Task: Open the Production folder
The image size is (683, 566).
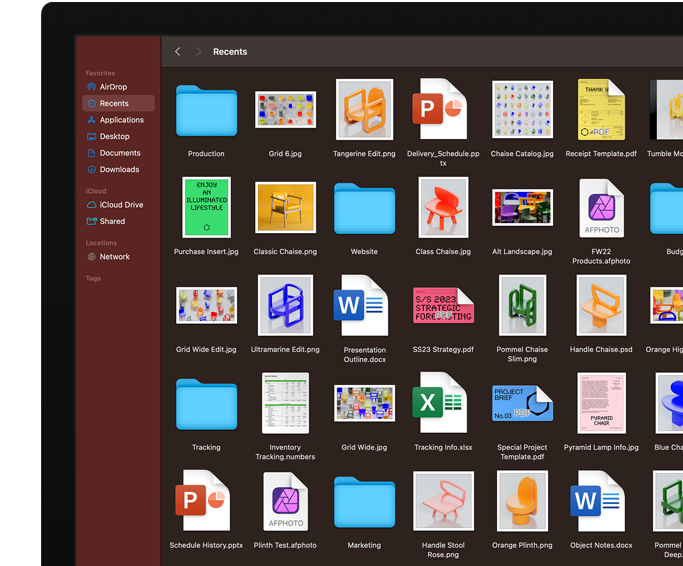Action: [206, 110]
